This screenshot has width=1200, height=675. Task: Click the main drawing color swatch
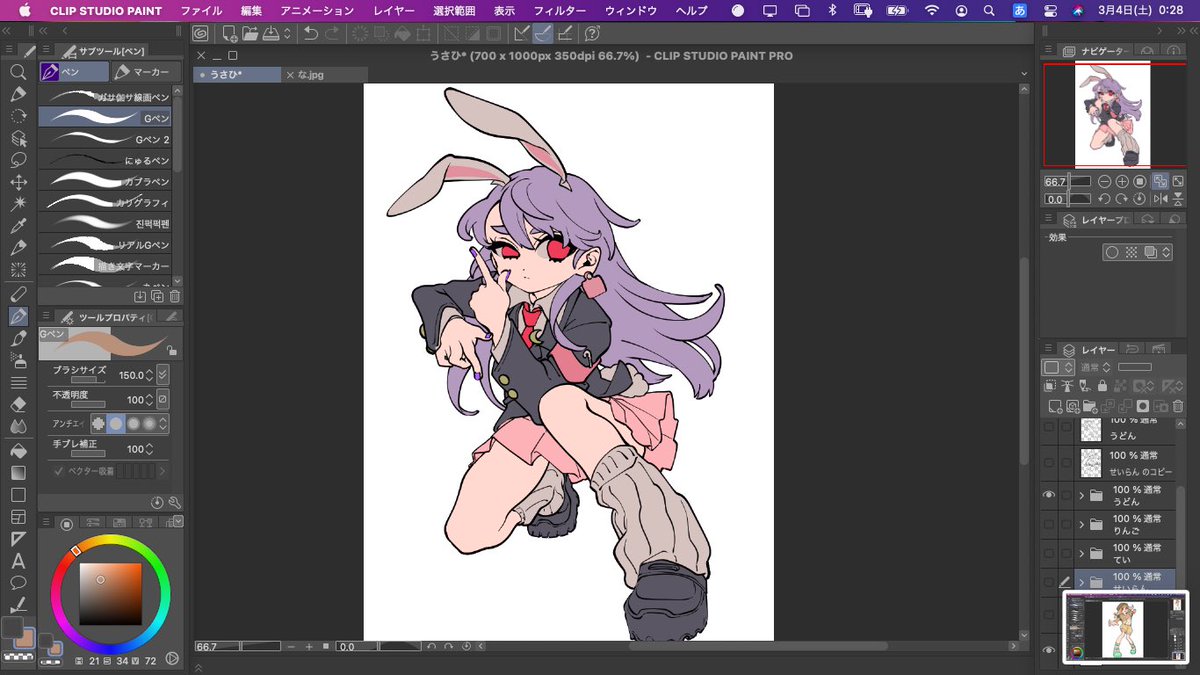[x=13, y=628]
